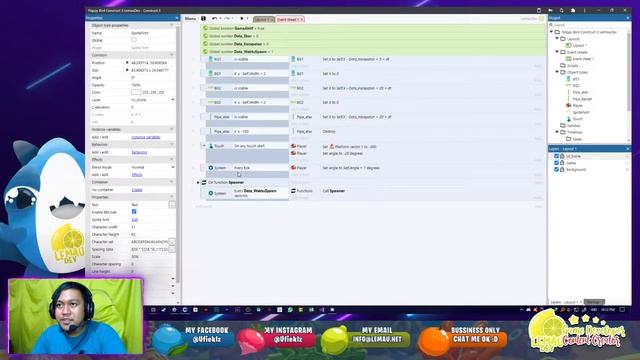Toggle visibility checkbox of Background layer

[556, 169]
